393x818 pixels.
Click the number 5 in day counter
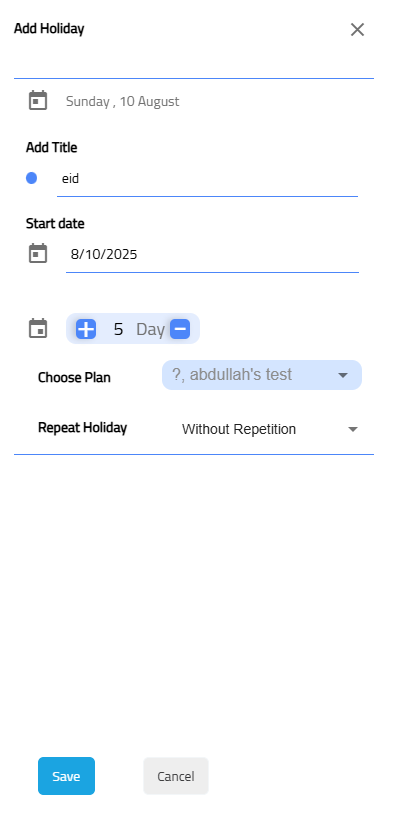118,329
